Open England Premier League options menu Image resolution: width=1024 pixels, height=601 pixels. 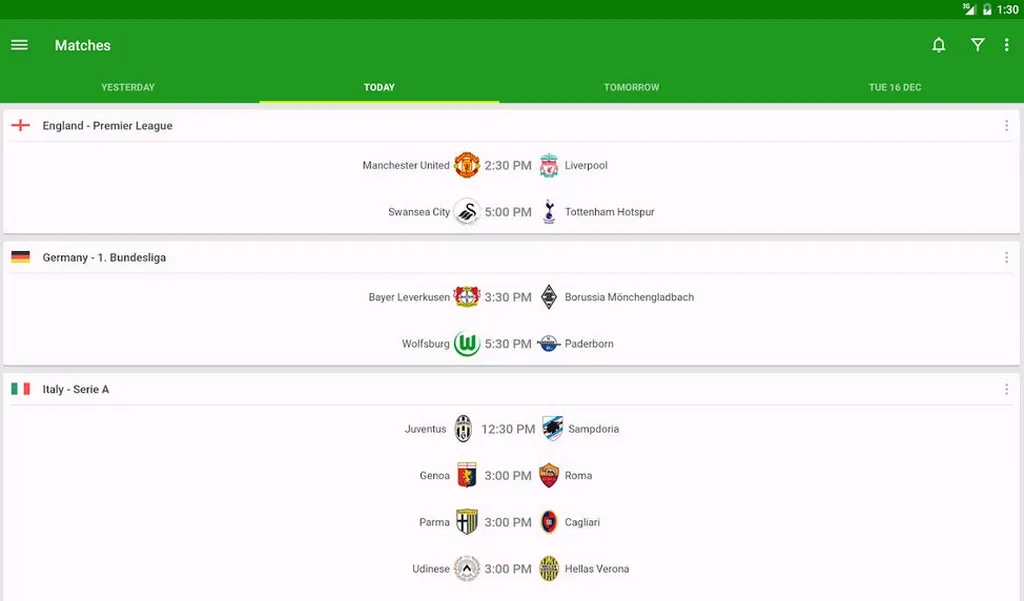pyautogui.click(x=1006, y=125)
